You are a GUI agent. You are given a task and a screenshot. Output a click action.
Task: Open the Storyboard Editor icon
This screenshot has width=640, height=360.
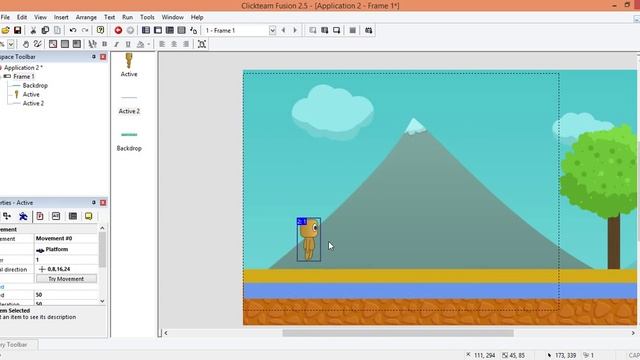pyautogui.click(x=146, y=30)
